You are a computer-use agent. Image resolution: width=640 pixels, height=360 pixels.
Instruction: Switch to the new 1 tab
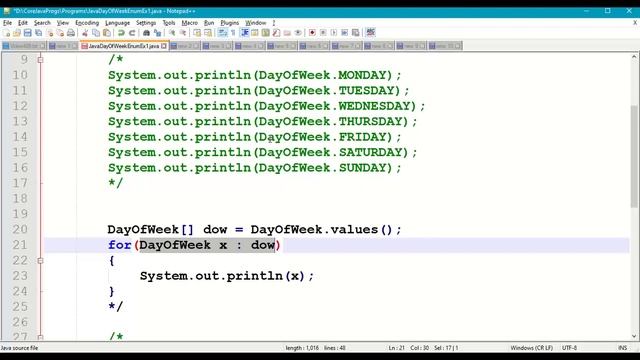click(63, 46)
